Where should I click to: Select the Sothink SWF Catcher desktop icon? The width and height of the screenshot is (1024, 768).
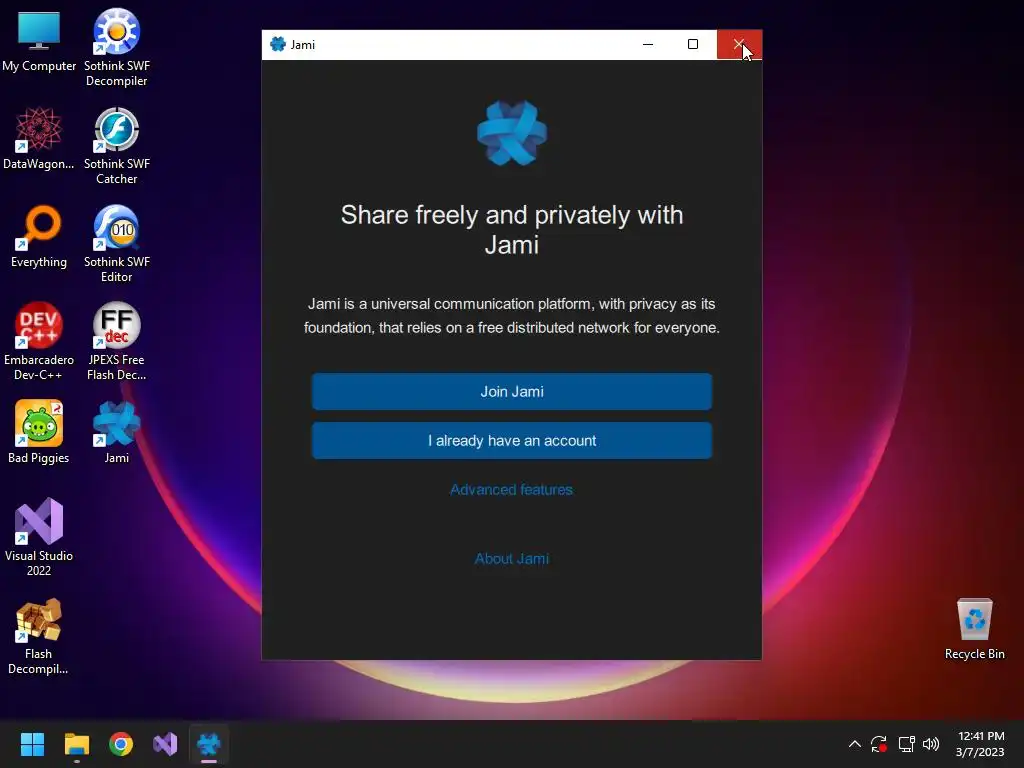pyautogui.click(x=116, y=146)
